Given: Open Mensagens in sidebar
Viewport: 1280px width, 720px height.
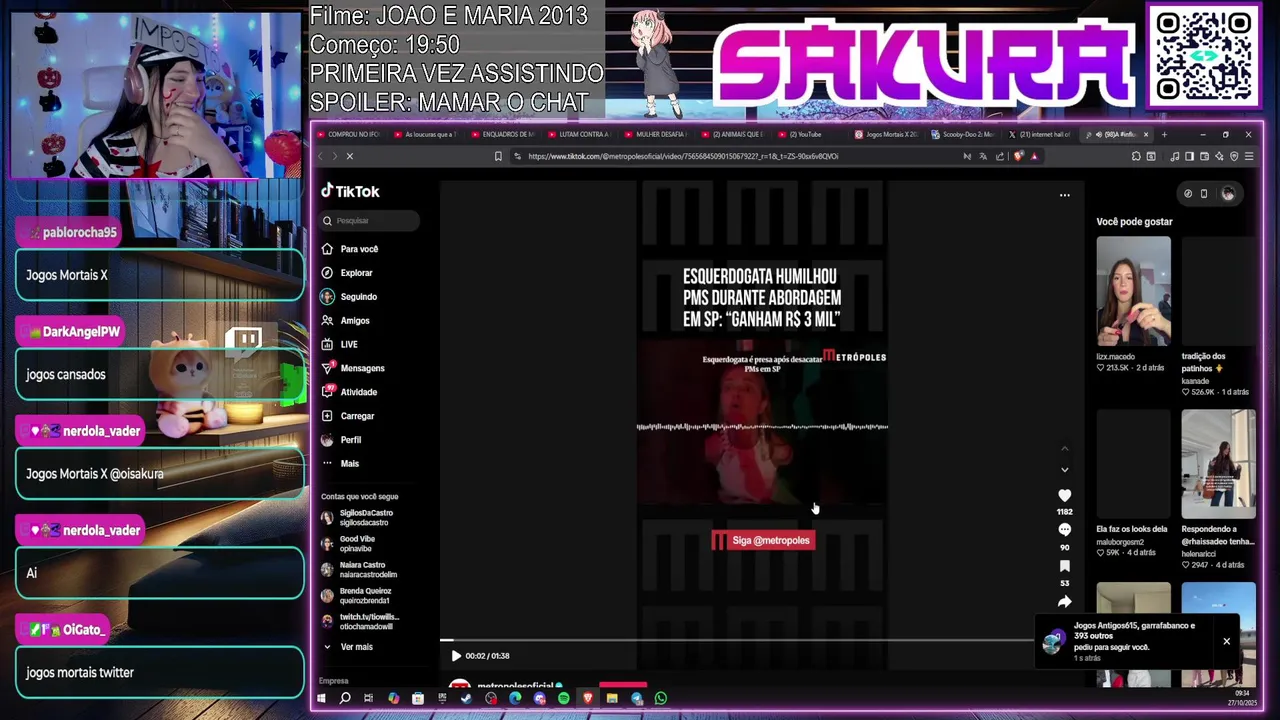Looking at the screenshot, I should coord(352,368).
